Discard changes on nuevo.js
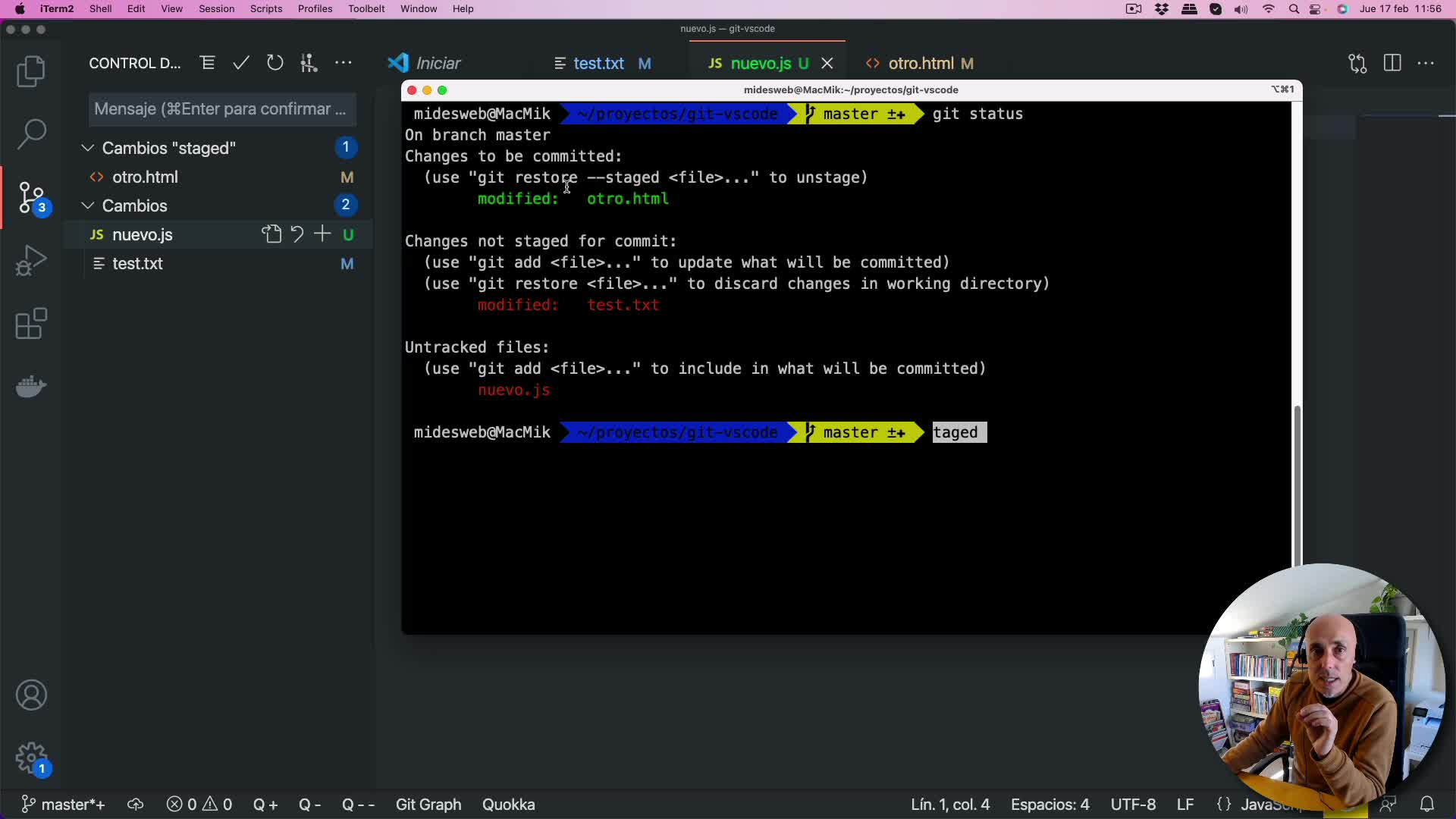Image resolution: width=1456 pixels, height=819 pixels. pos(296,234)
